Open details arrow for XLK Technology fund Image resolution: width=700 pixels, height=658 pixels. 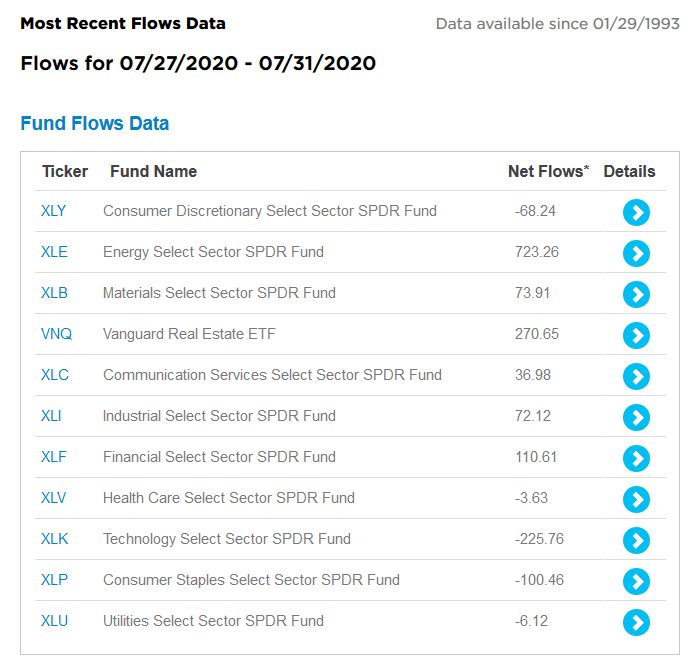(x=636, y=540)
